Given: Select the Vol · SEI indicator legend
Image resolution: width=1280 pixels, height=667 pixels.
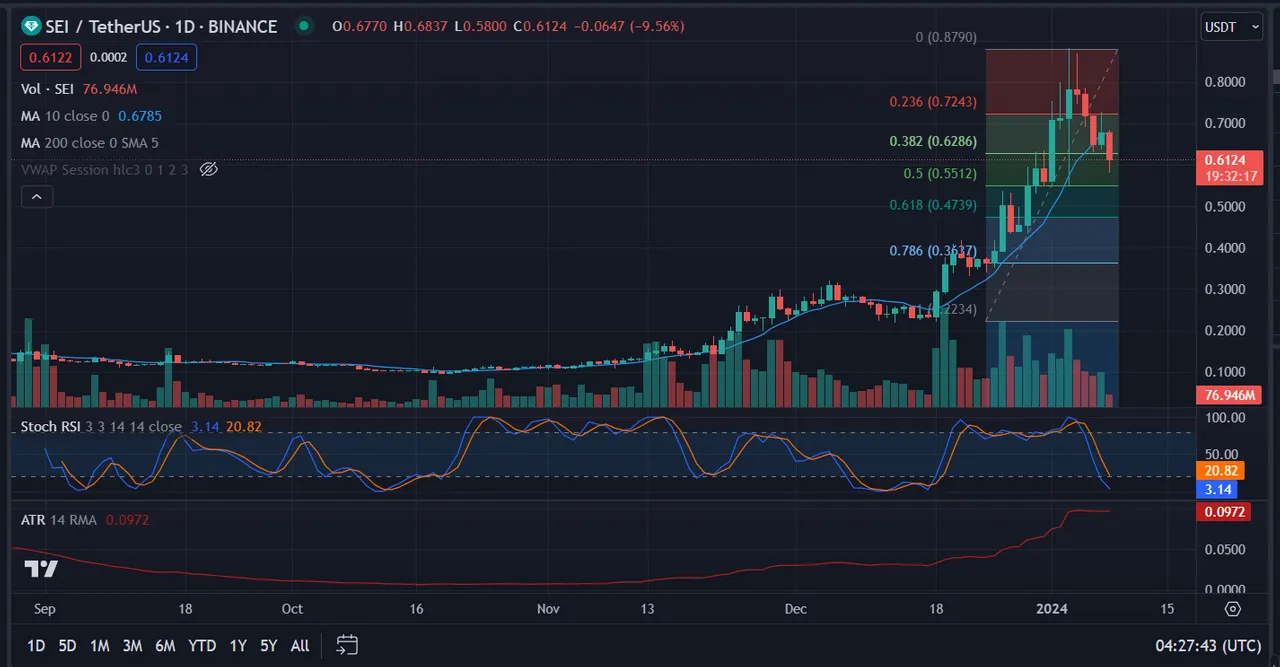Looking at the screenshot, I should 79,89.
